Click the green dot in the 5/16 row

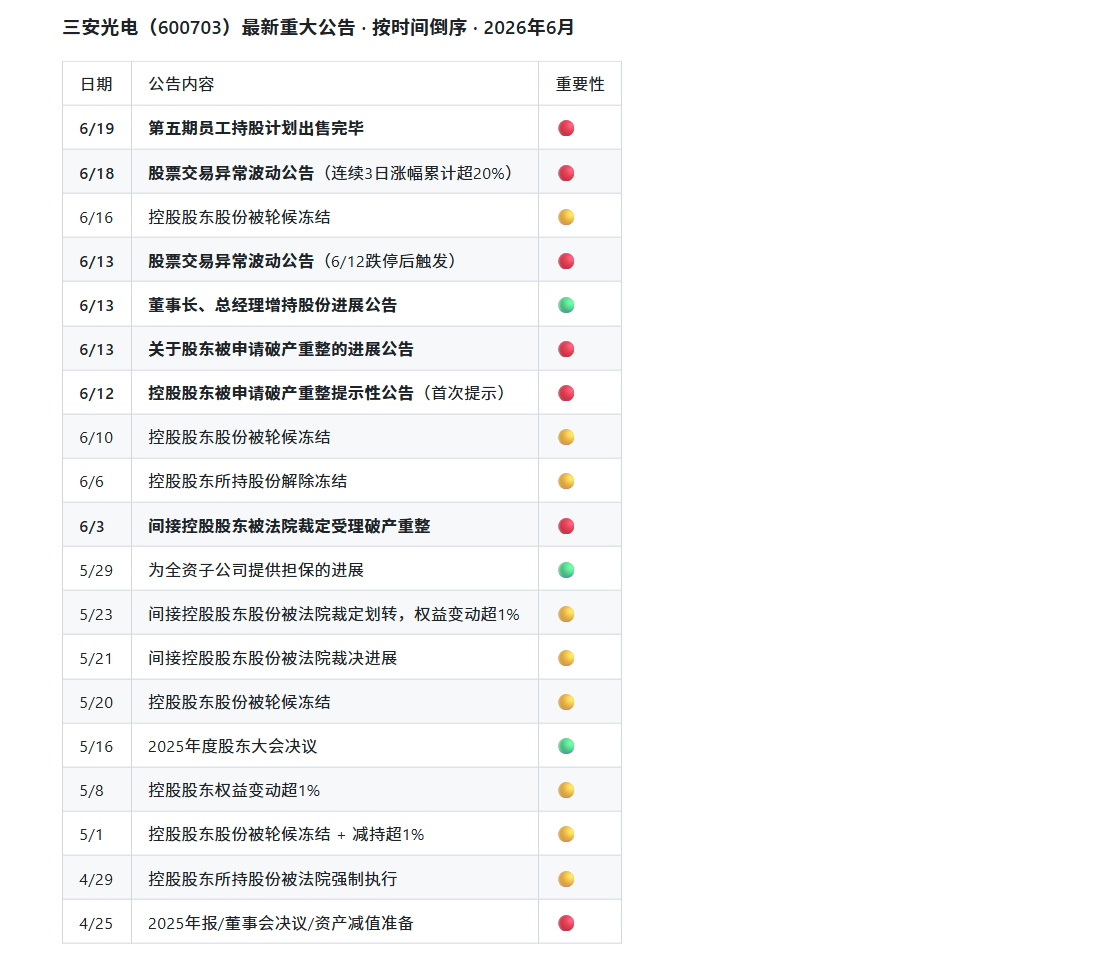[x=566, y=746]
